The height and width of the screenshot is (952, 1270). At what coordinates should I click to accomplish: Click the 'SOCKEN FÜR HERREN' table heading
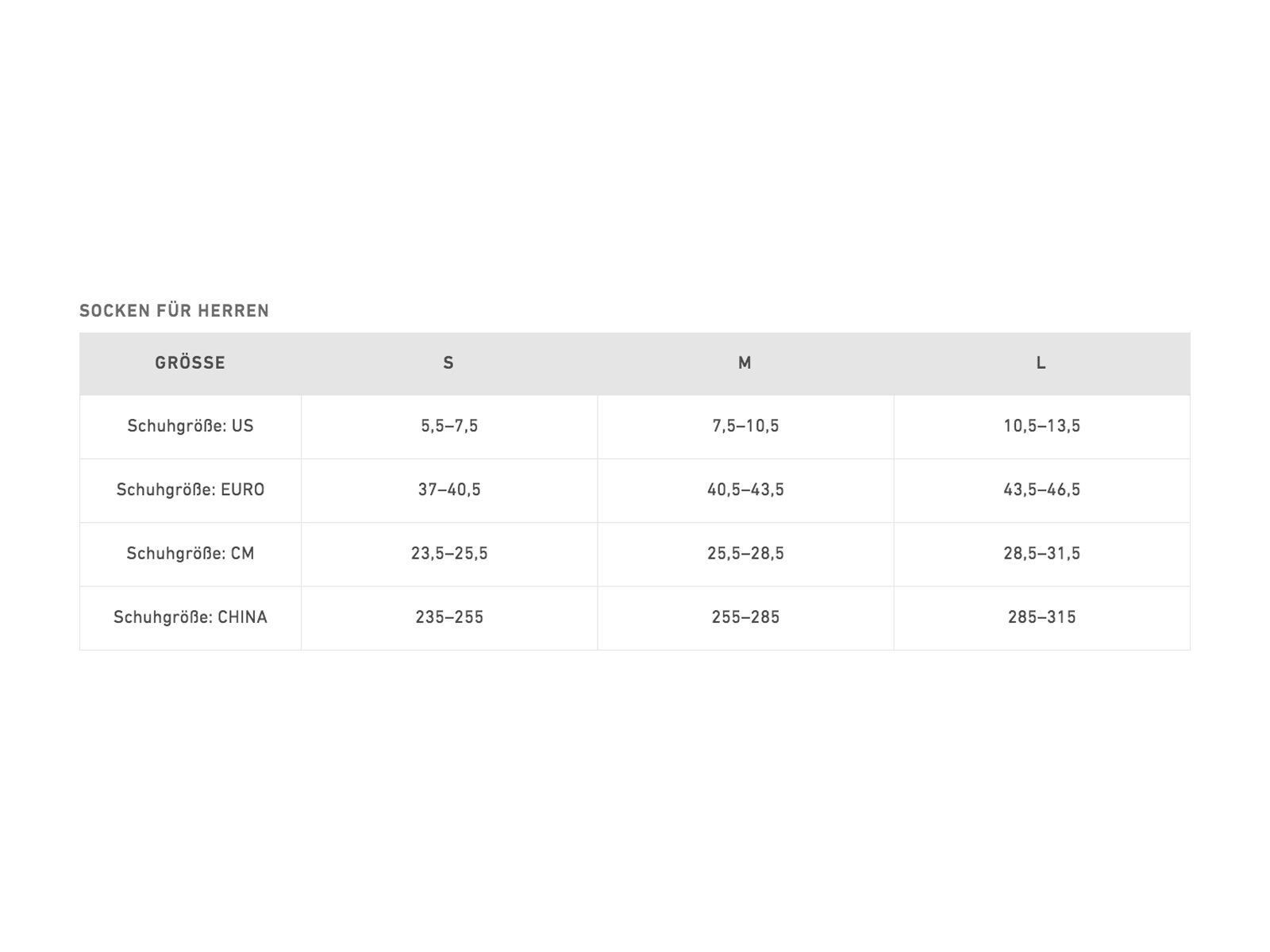pos(174,311)
